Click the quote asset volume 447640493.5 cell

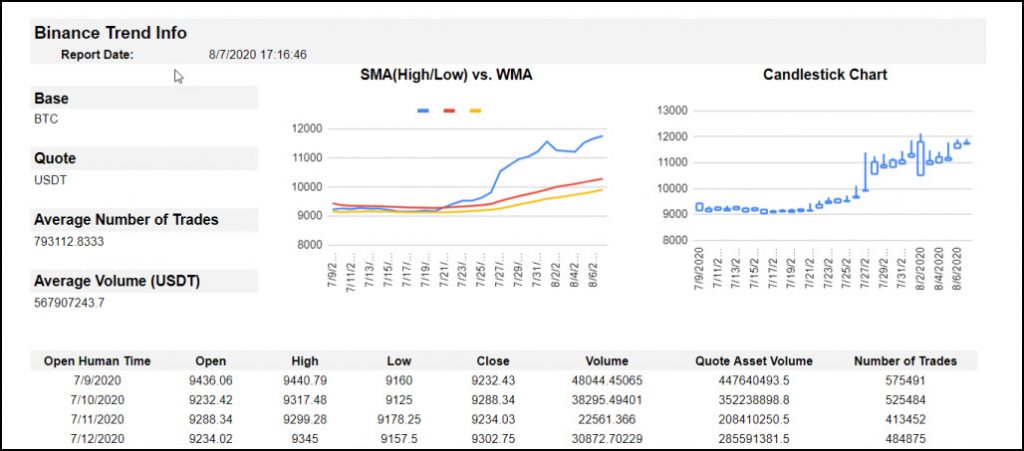(x=754, y=380)
